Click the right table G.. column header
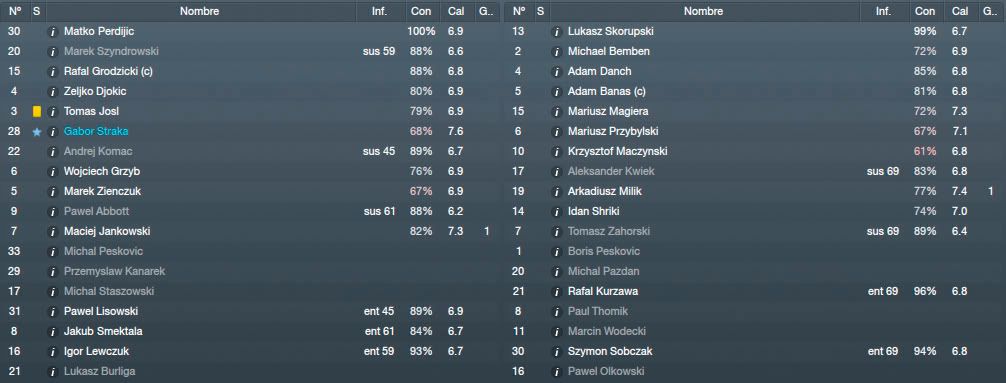 tap(989, 11)
